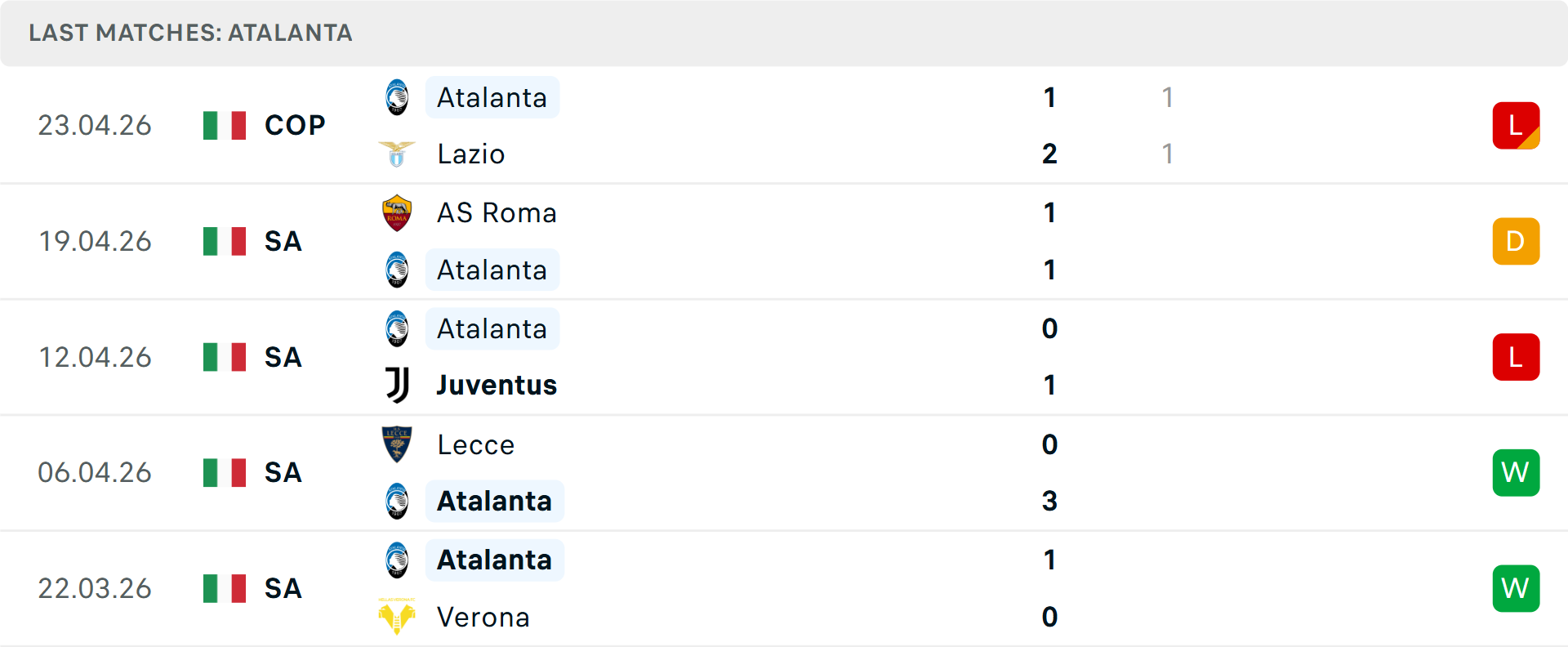This screenshot has height=647, width=1568.
Task: Click Atalanta crest in the Verona match
Action: pos(397,560)
